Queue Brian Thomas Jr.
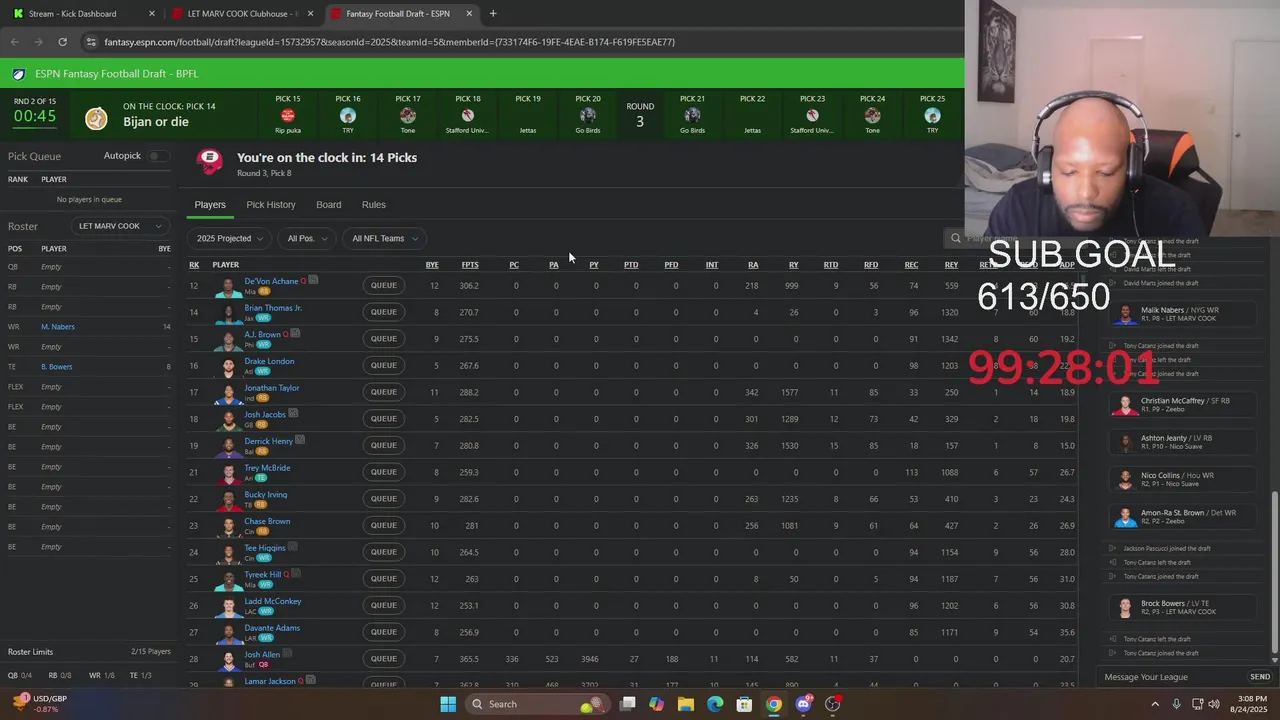1280x720 pixels. click(384, 312)
